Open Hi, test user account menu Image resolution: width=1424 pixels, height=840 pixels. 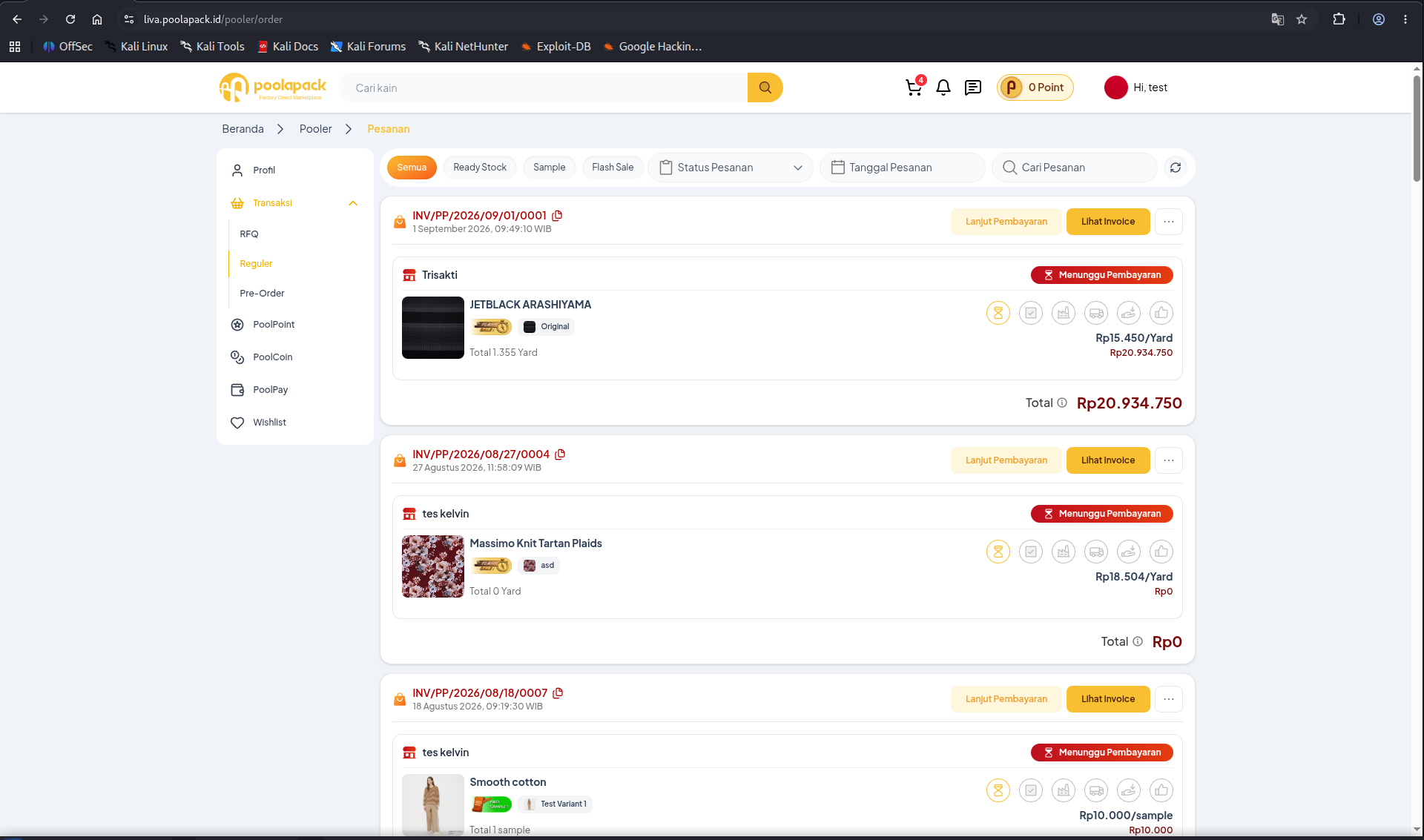pos(1136,87)
